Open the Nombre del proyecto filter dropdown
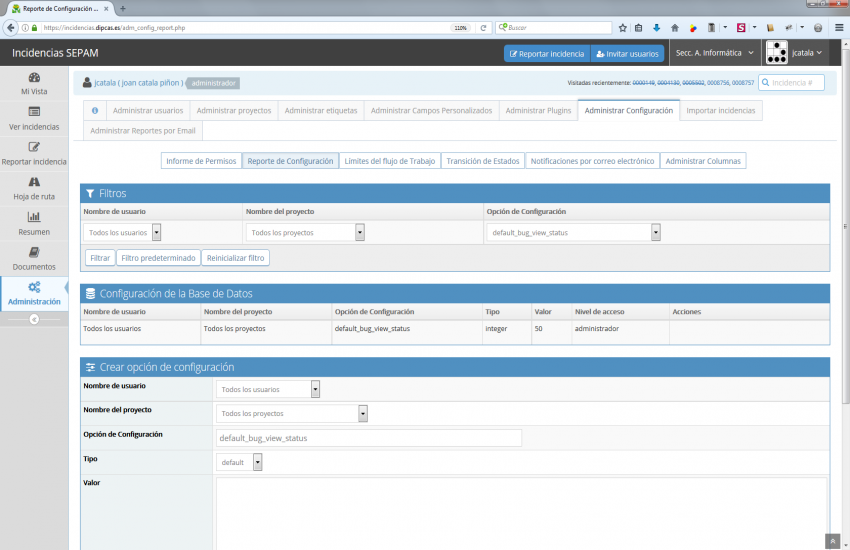 (305, 232)
